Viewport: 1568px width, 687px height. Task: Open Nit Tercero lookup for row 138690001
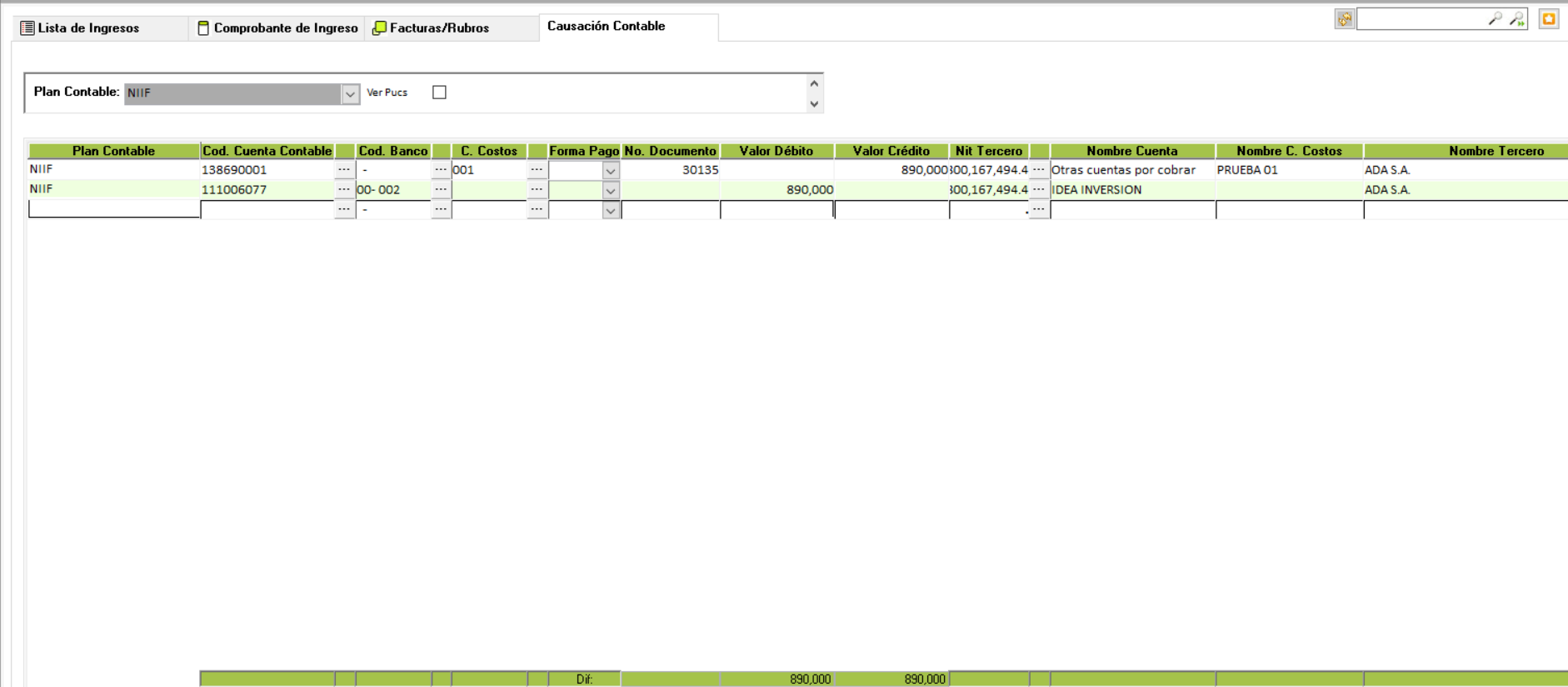[x=1038, y=170]
